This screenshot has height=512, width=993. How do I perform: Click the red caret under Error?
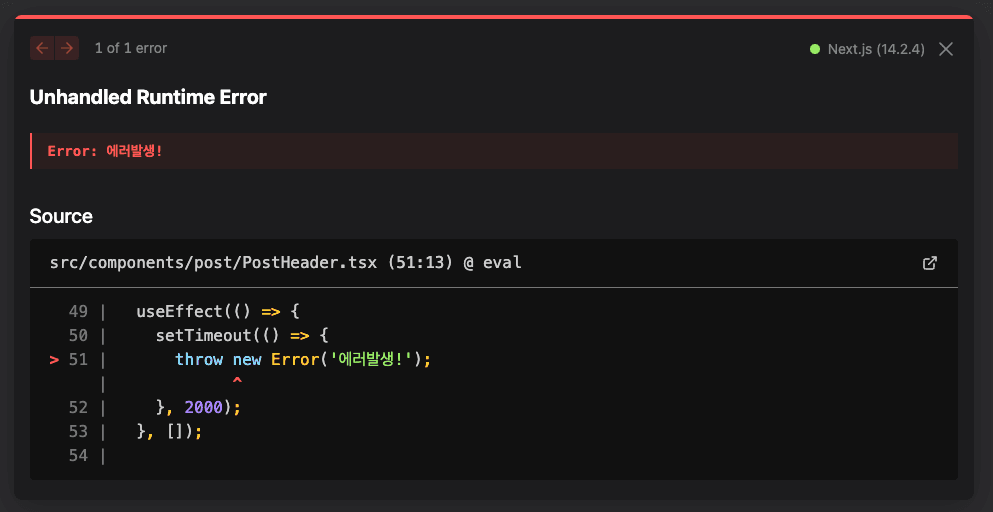tap(237, 383)
